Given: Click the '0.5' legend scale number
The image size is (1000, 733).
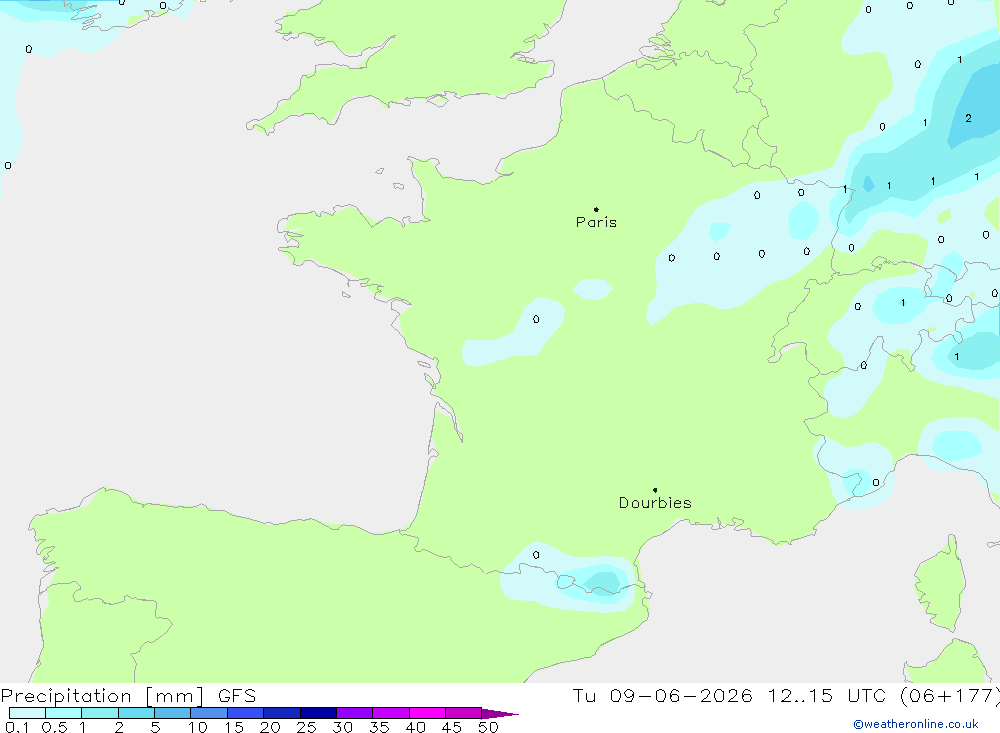Looking at the screenshot, I should tap(54, 727).
